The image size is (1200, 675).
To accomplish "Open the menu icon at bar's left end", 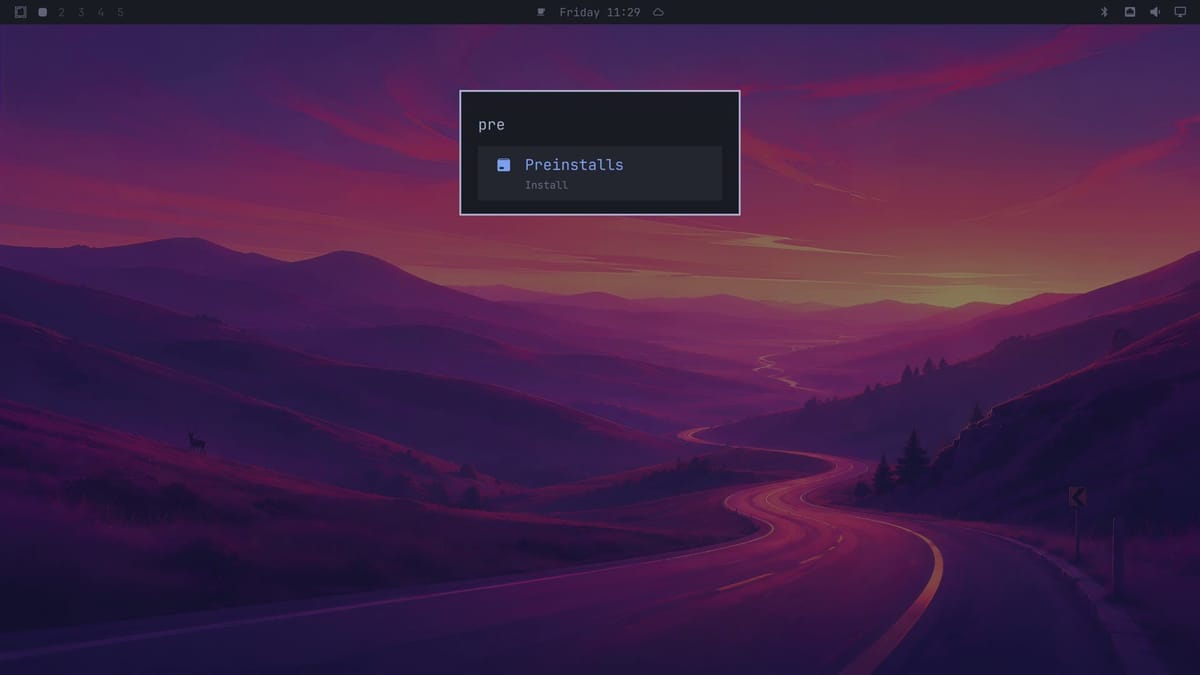I will [x=20, y=12].
